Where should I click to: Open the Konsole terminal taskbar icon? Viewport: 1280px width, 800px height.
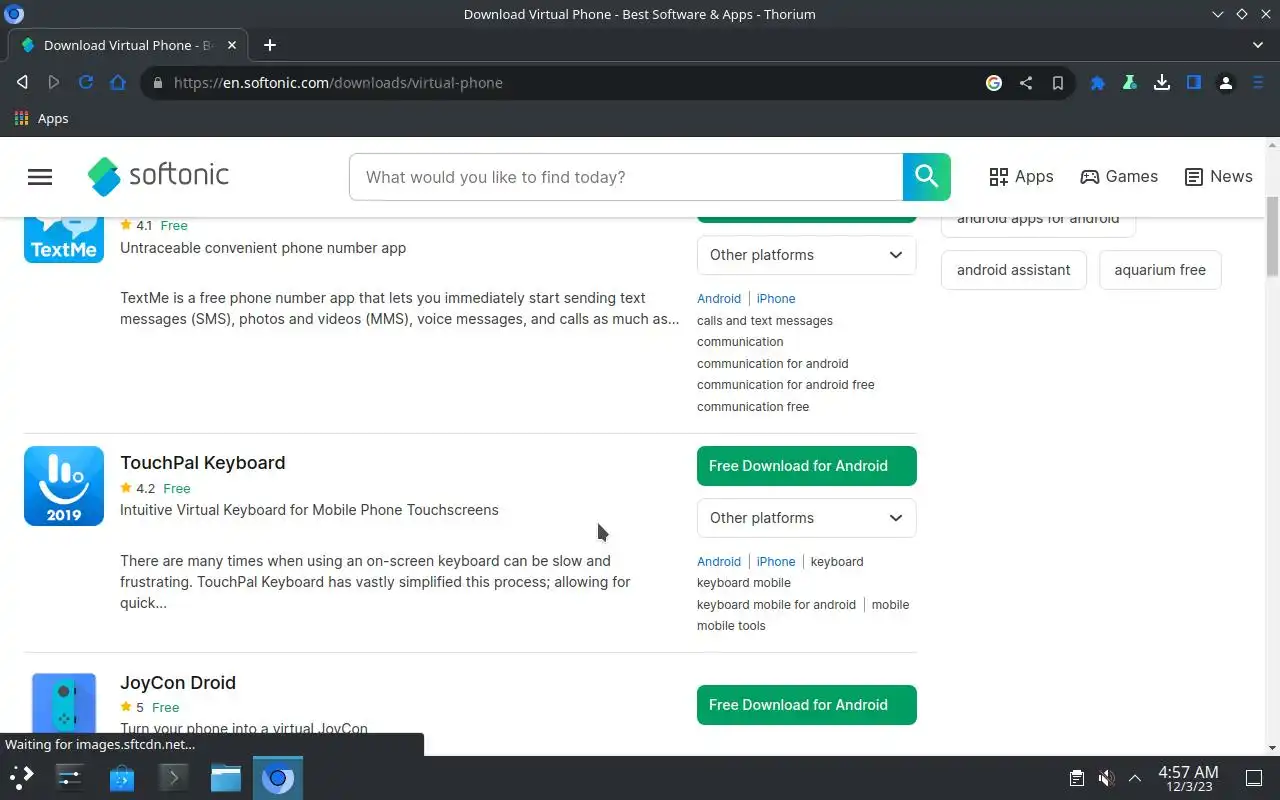coord(174,777)
